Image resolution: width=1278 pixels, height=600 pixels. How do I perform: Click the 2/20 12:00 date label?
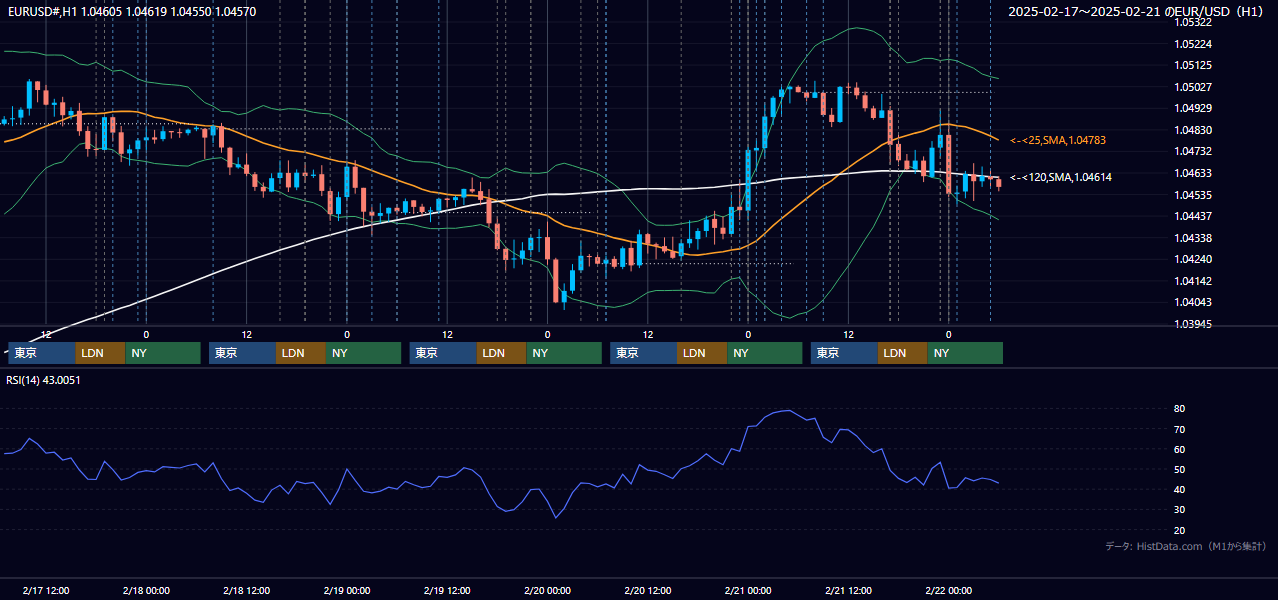pyautogui.click(x=648, y=591)
